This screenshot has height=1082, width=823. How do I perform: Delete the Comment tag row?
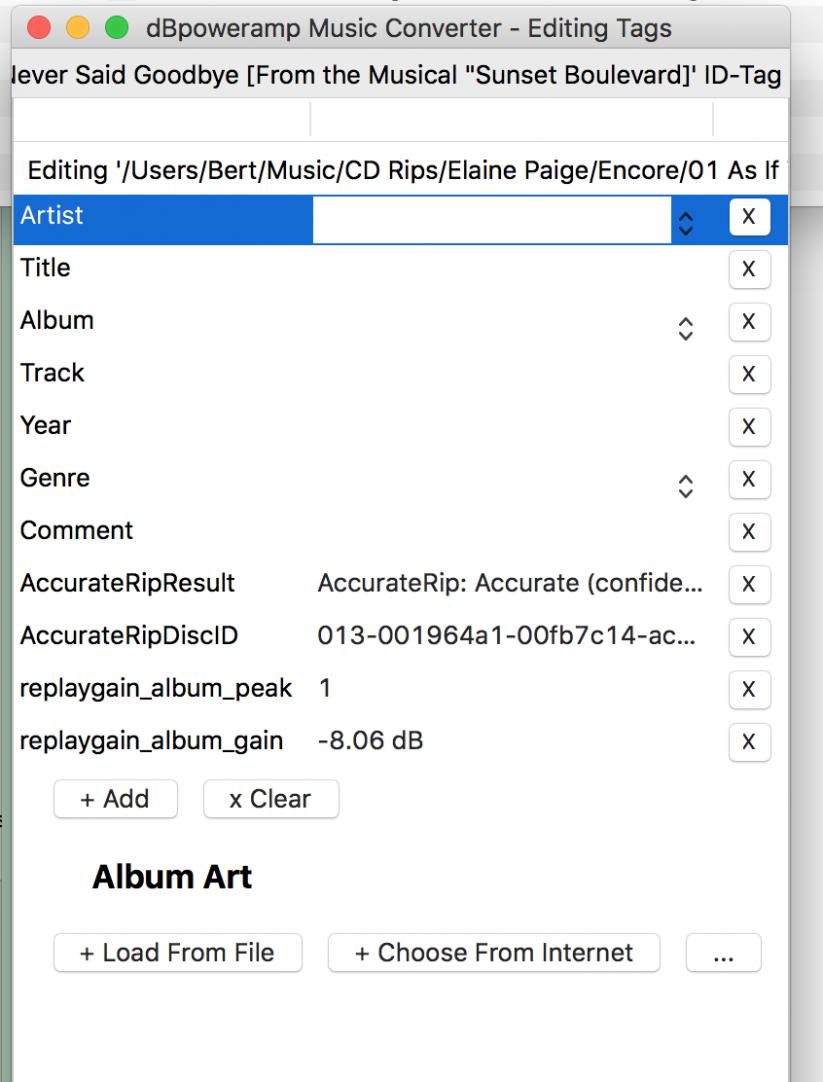[749, 532]
